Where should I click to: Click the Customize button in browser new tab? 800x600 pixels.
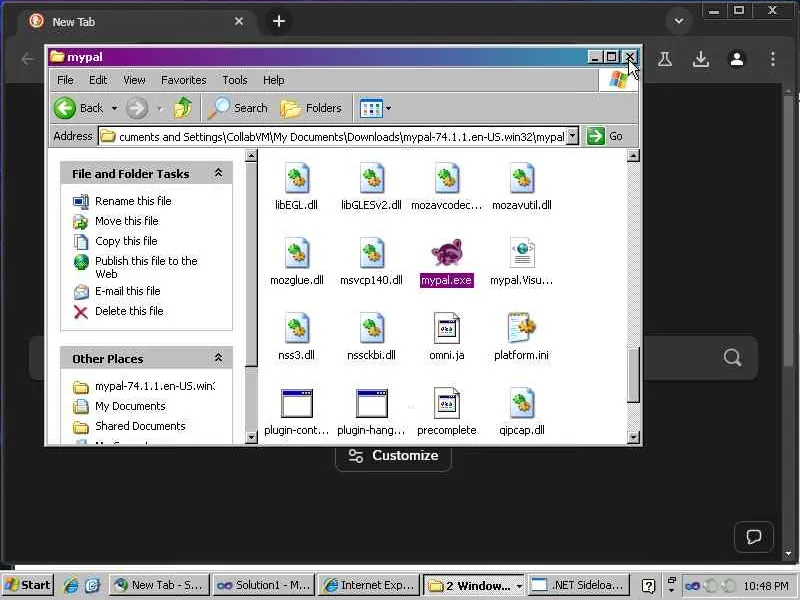[x=393, y=456]
